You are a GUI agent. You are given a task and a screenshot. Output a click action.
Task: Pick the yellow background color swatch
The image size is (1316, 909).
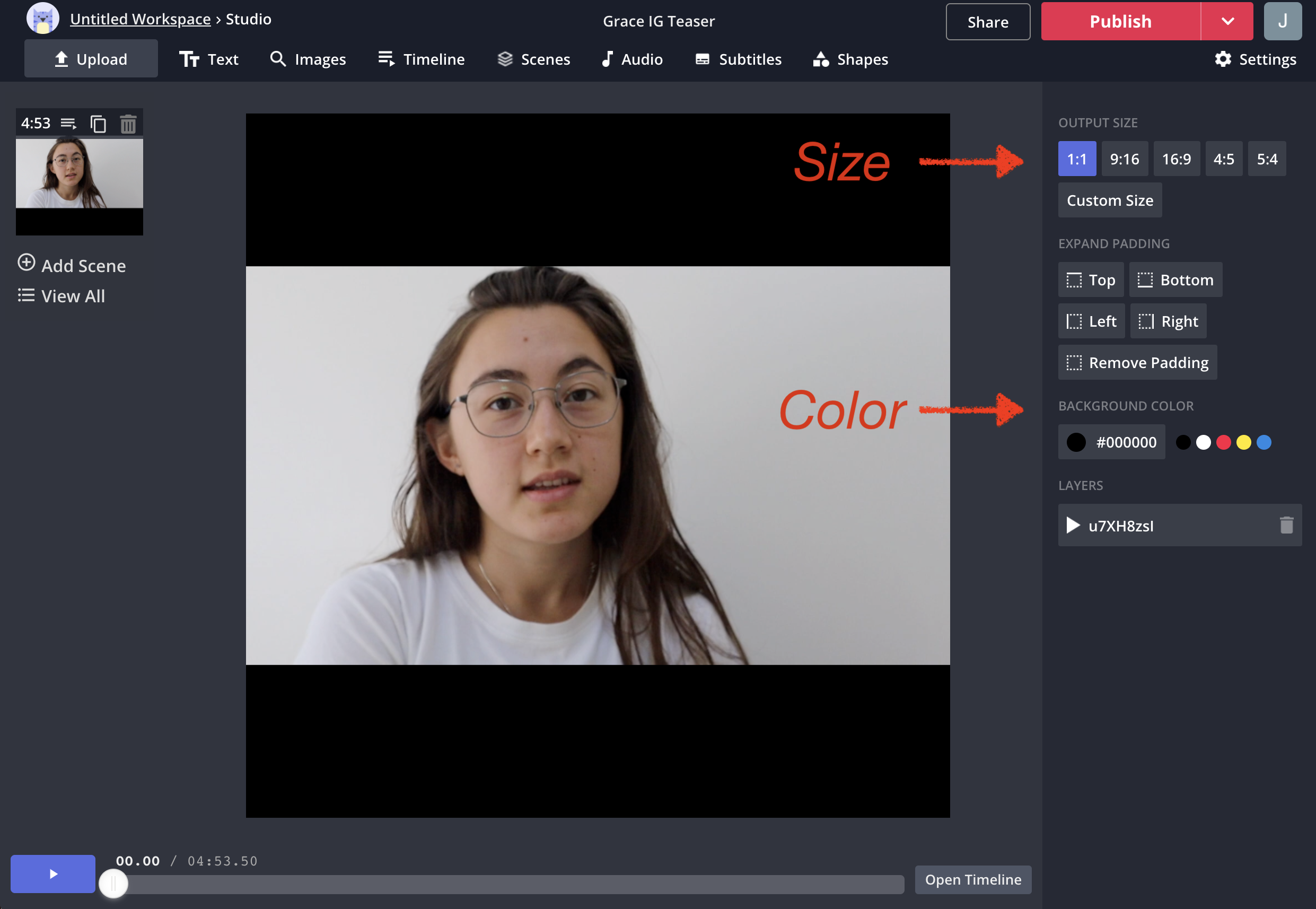[x=1243, y=442]
